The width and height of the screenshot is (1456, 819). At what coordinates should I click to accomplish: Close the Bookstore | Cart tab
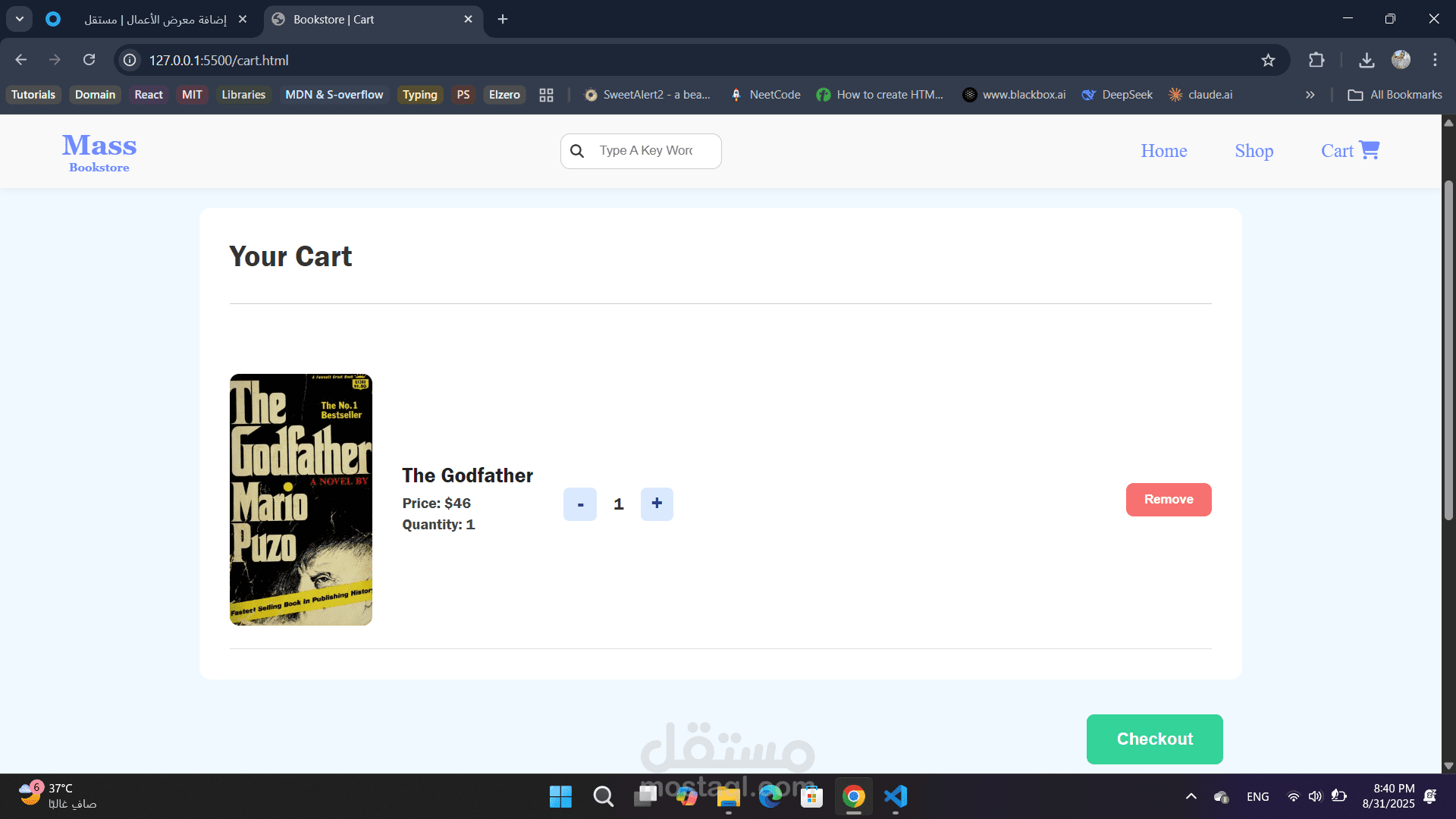point(468,19)
